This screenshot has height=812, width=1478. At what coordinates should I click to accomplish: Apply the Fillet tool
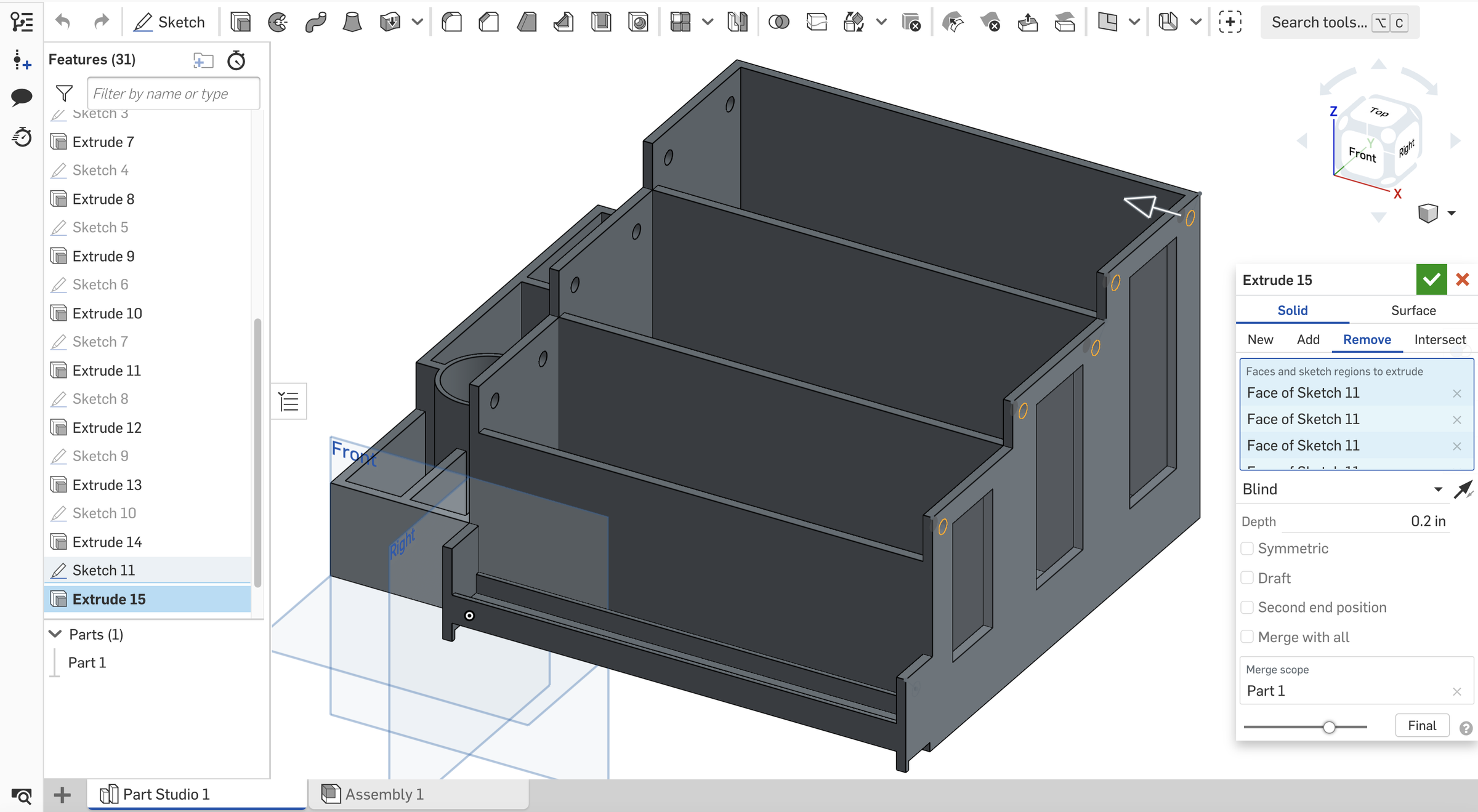[x=451, y=22]
